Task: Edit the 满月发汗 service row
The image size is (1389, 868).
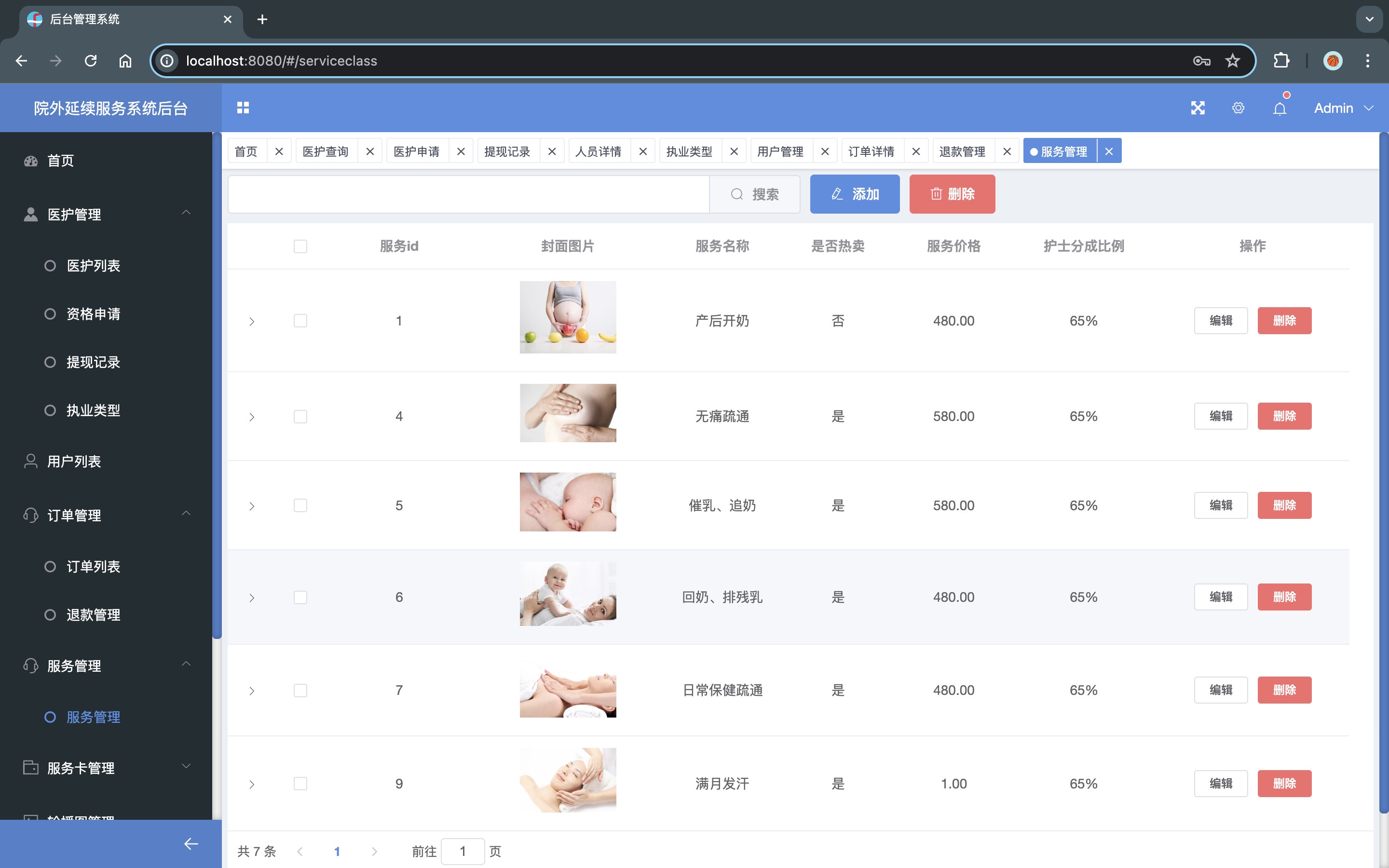Action: (x=1221, y=784)
